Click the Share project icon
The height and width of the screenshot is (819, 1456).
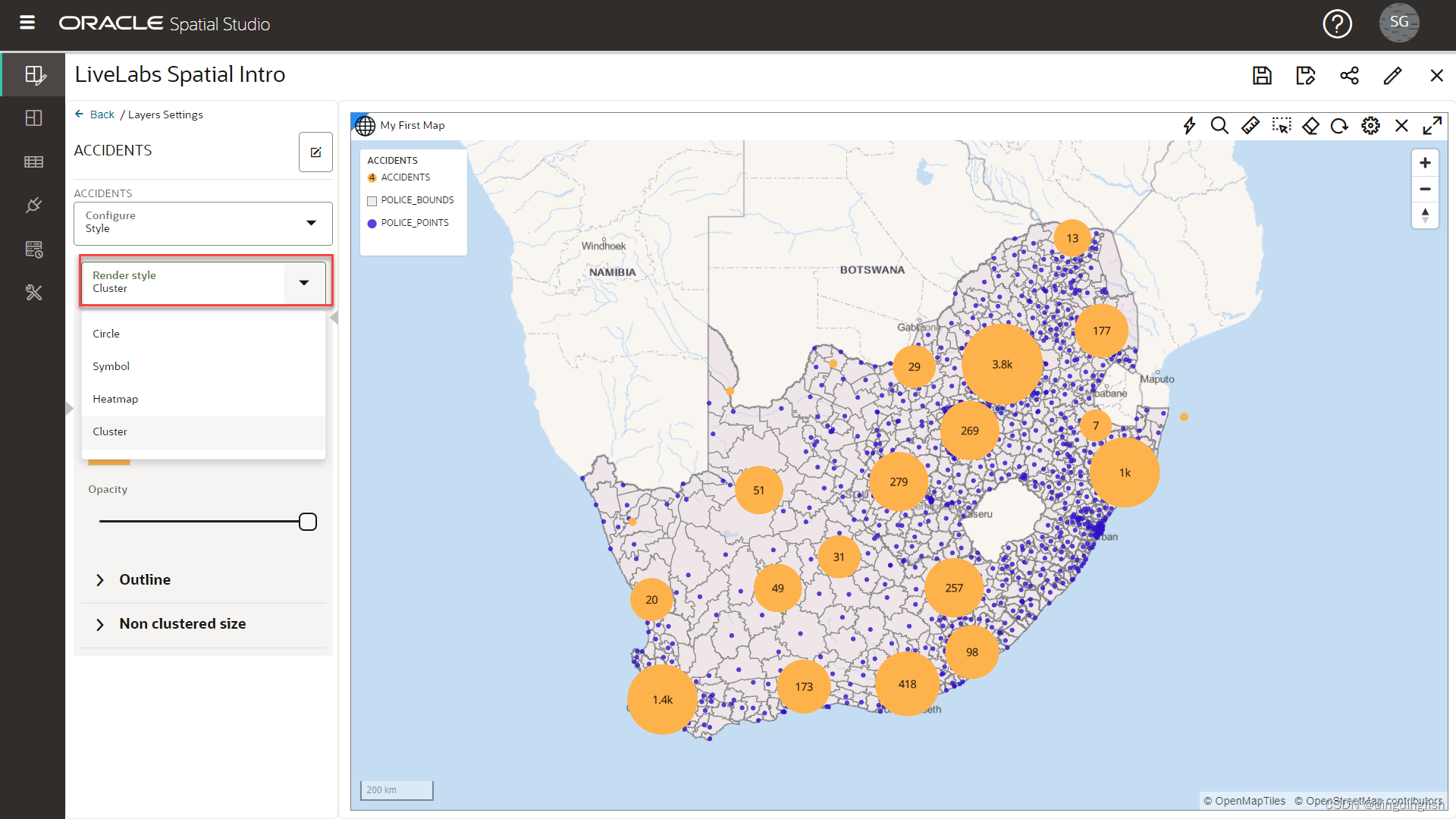1349,75
